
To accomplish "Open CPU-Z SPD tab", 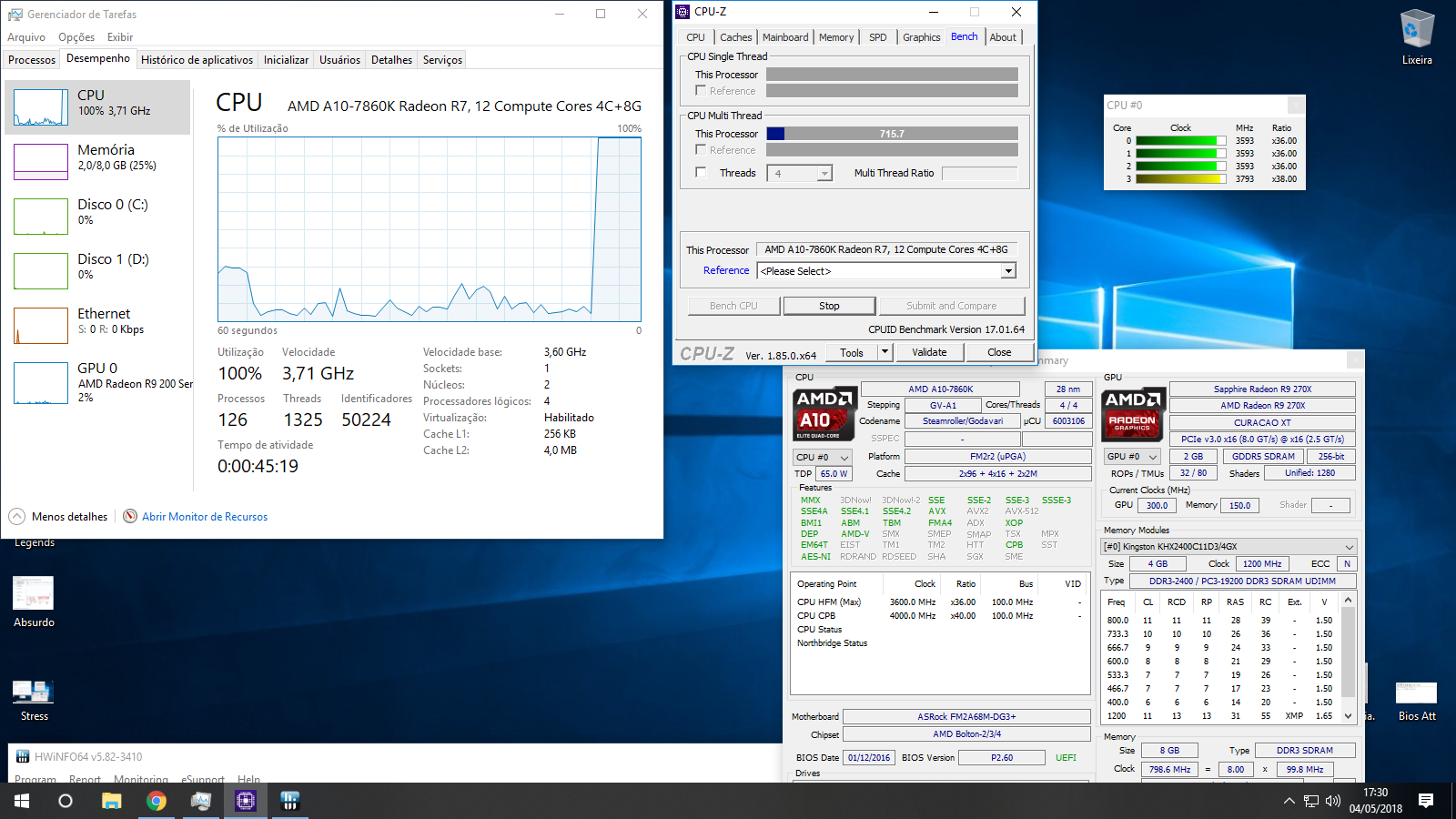I will 877,37.
